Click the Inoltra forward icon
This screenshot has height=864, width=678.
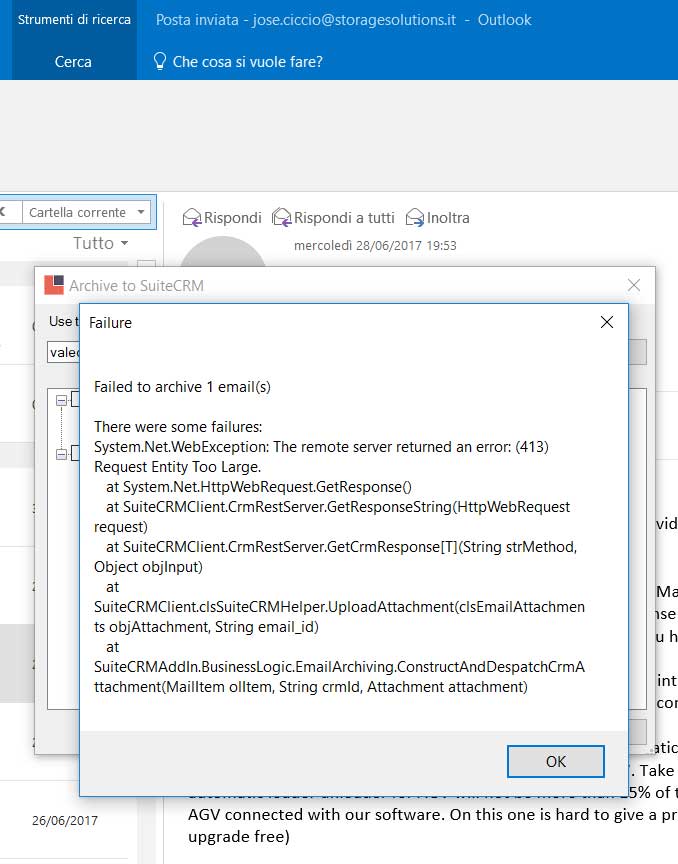click(415, 218)
